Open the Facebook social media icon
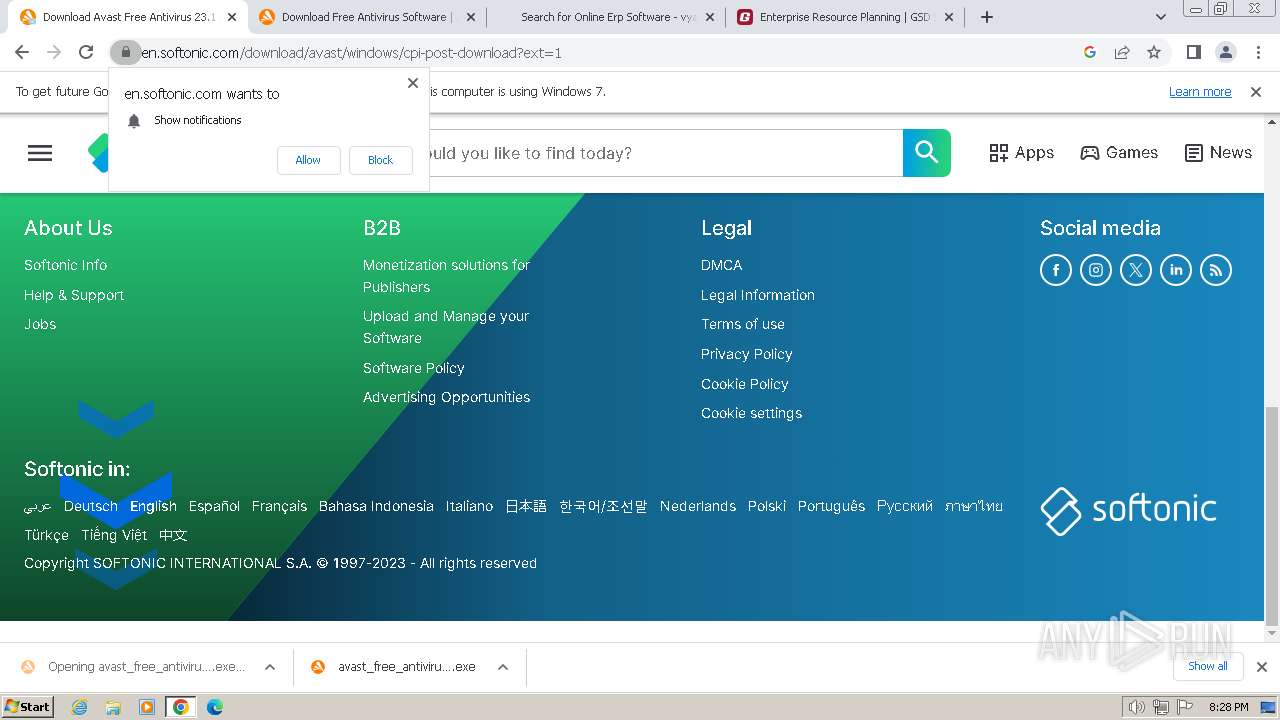 click(x=1056, y=270)
